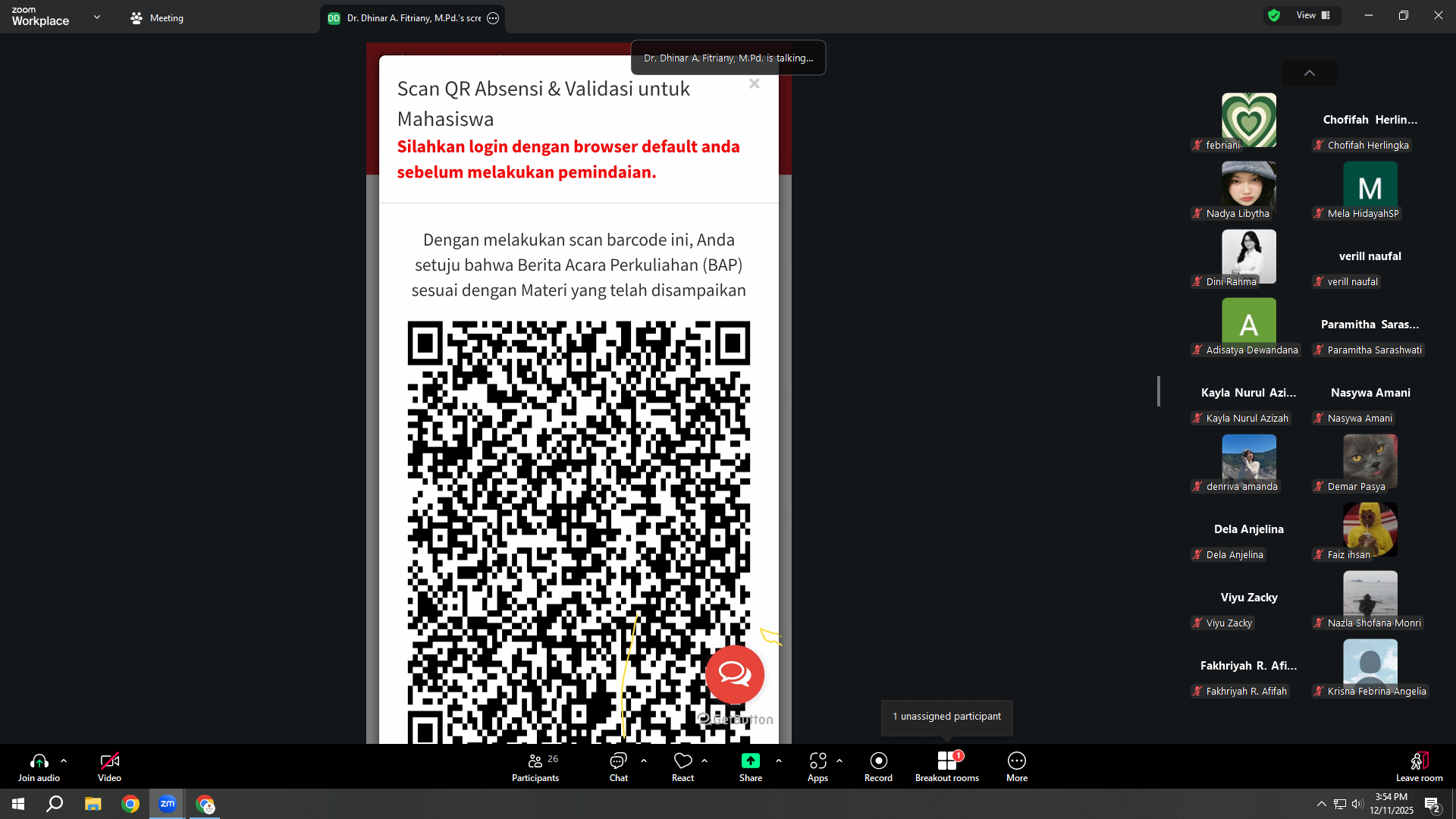Open File Explorer from the taskbar
This screenshot has height=819, width=1456.
pyautogui.click(x=93, y=804)
